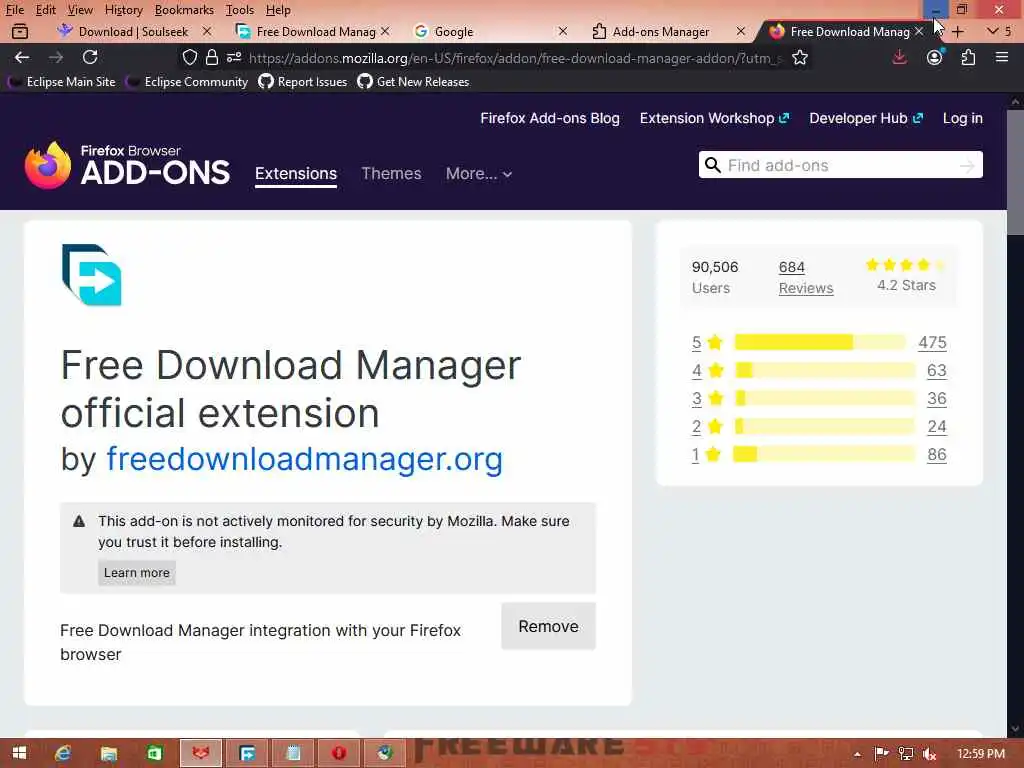This screenshot has width=1024, height=768.
Task: Open the list all tabs dropdown
Action: click(x=993, y=31)
